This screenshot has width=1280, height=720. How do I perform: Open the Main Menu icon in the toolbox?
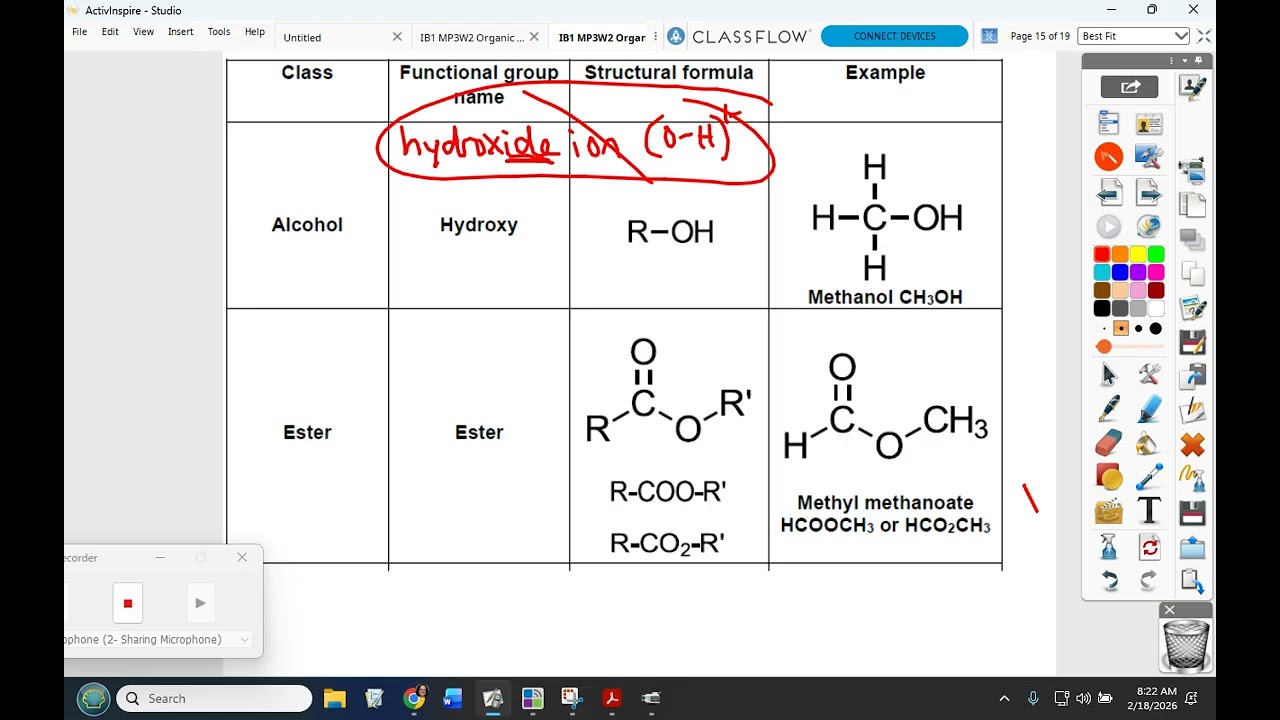point(1109,123)
